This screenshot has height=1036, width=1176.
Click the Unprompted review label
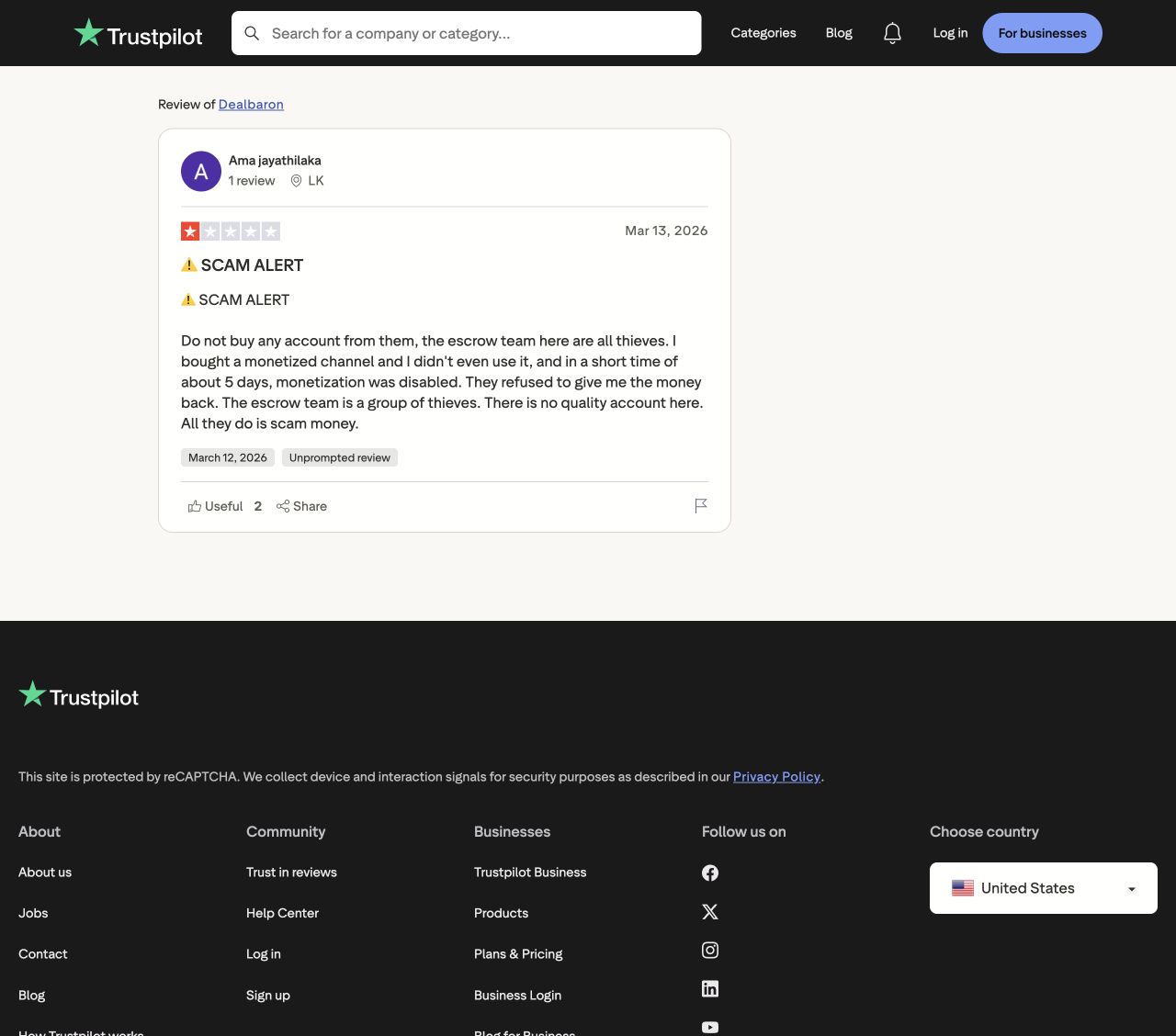[340, 457]
